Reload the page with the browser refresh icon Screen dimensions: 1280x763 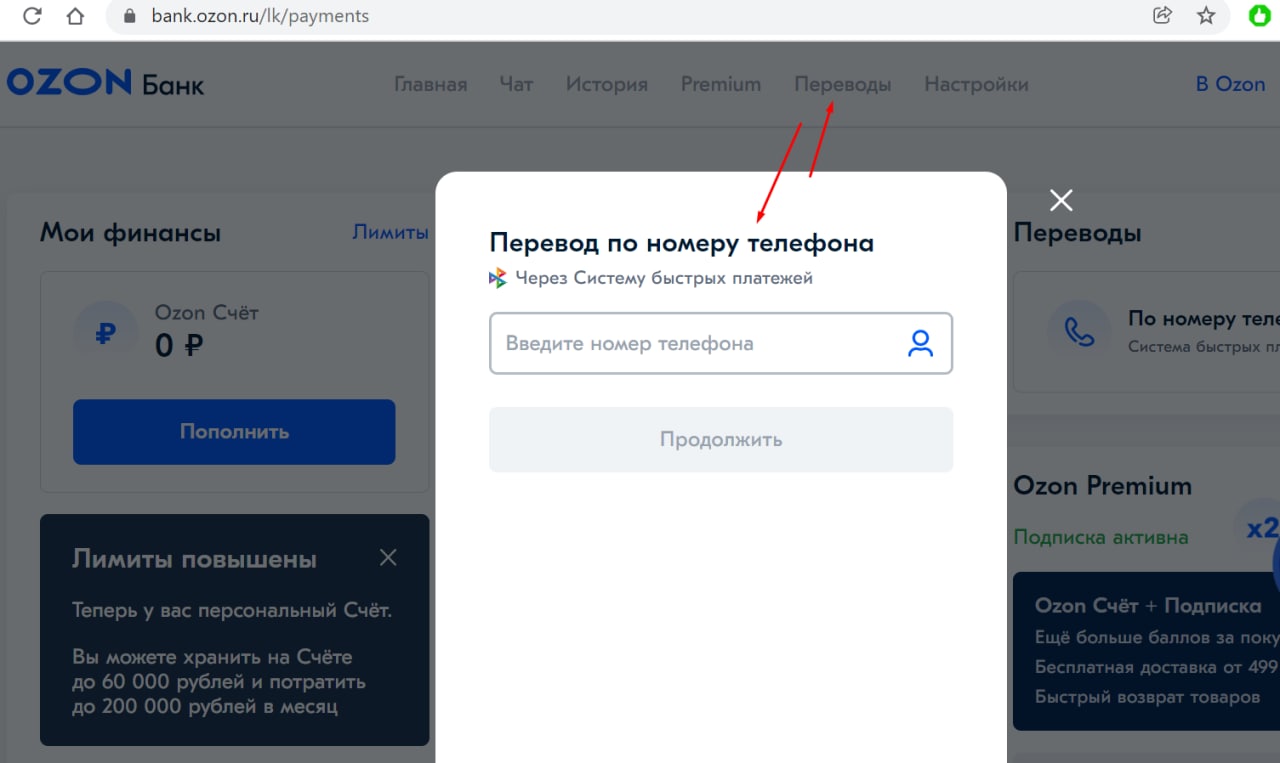click(32, 15)
